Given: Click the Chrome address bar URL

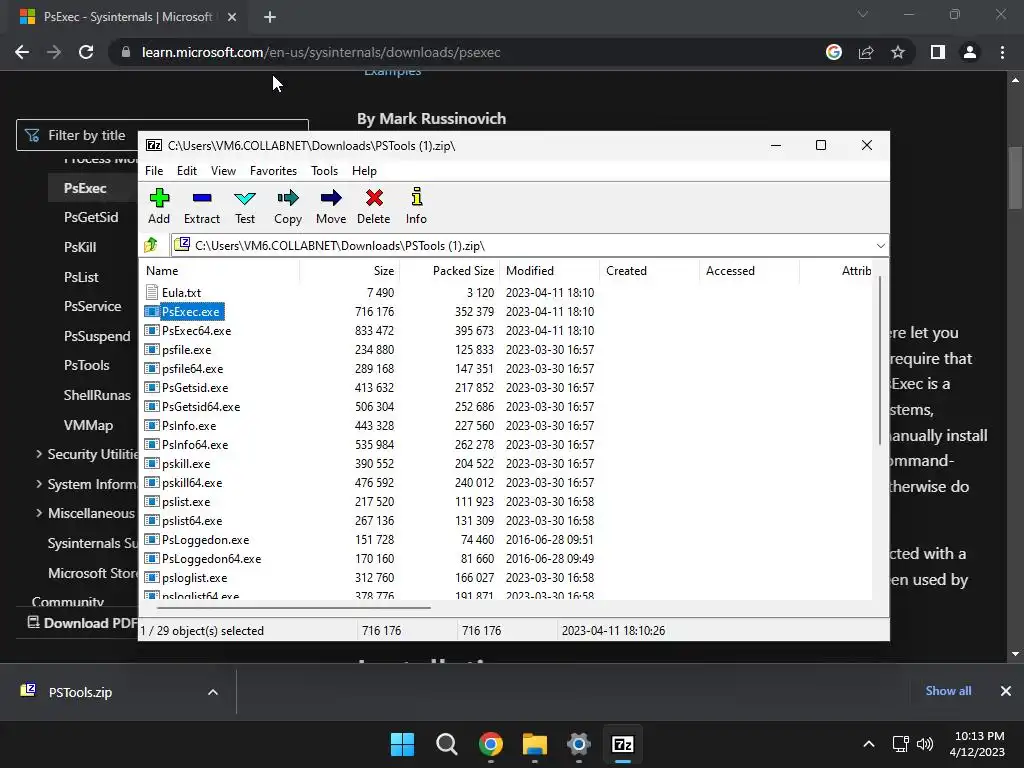Looking at the screenshot, I should point(321,52).
